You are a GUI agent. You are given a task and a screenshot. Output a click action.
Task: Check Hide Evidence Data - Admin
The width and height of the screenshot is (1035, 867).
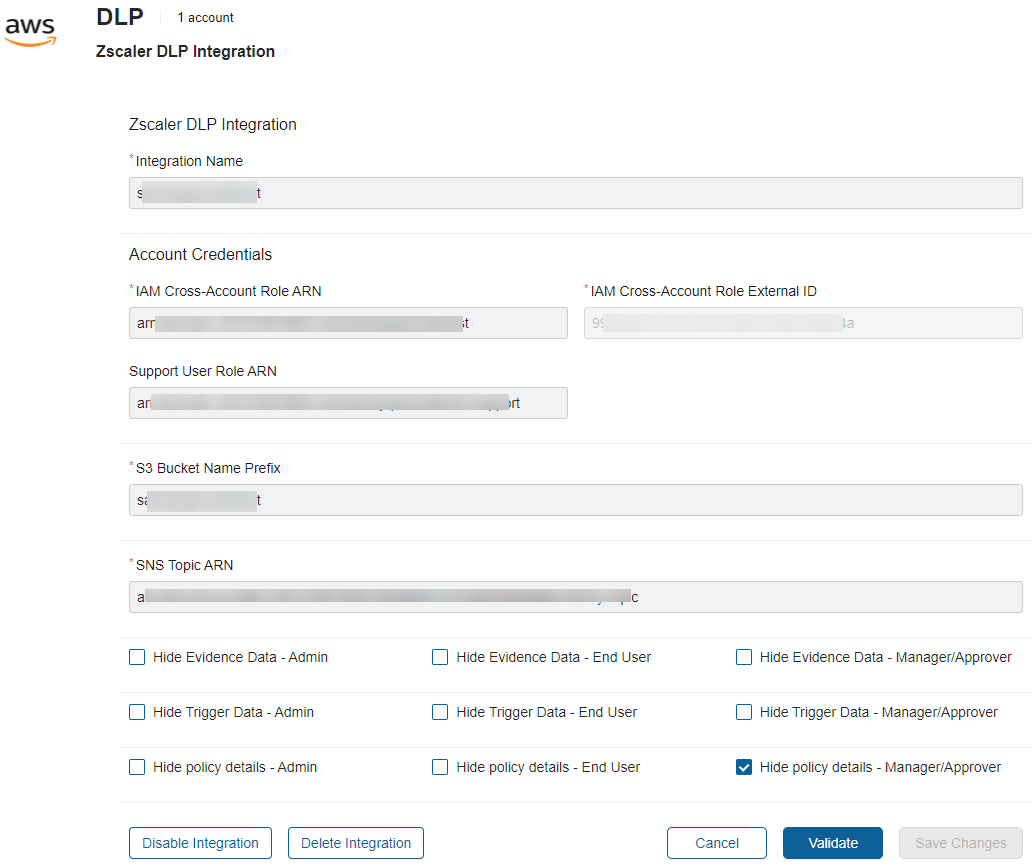pyautogui.click(x=137, y=657)
